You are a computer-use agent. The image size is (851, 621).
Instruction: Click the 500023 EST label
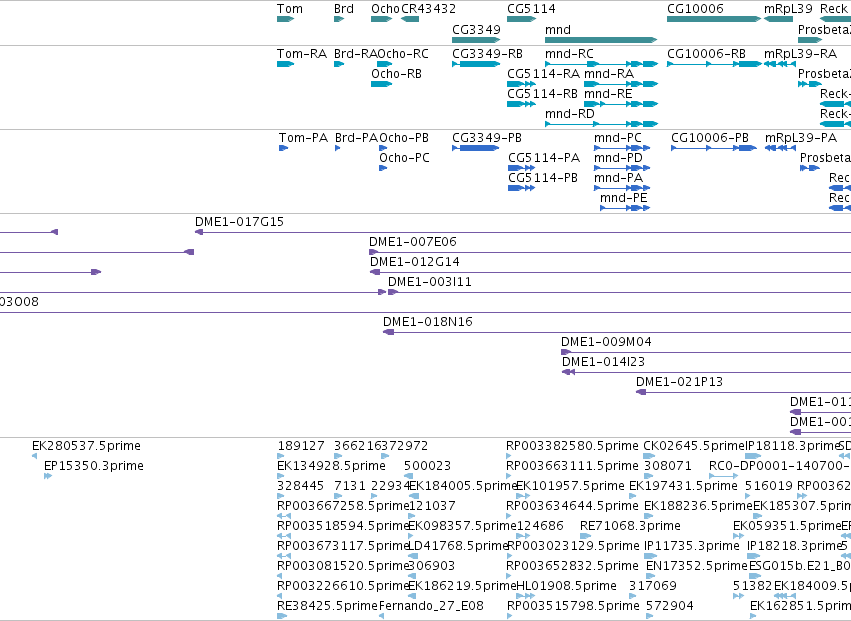tap(427, 466)
